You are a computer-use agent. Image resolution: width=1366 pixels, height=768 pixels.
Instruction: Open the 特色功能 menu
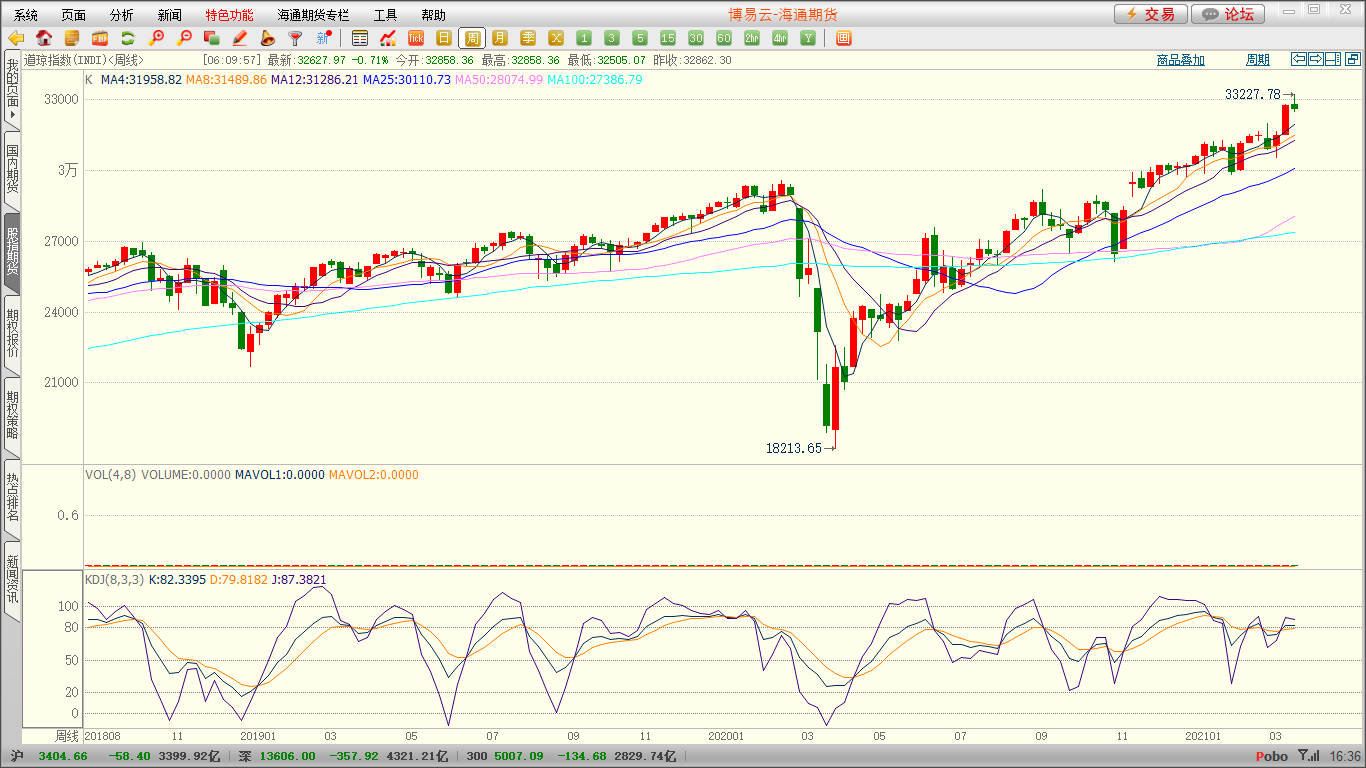(229, 15)
